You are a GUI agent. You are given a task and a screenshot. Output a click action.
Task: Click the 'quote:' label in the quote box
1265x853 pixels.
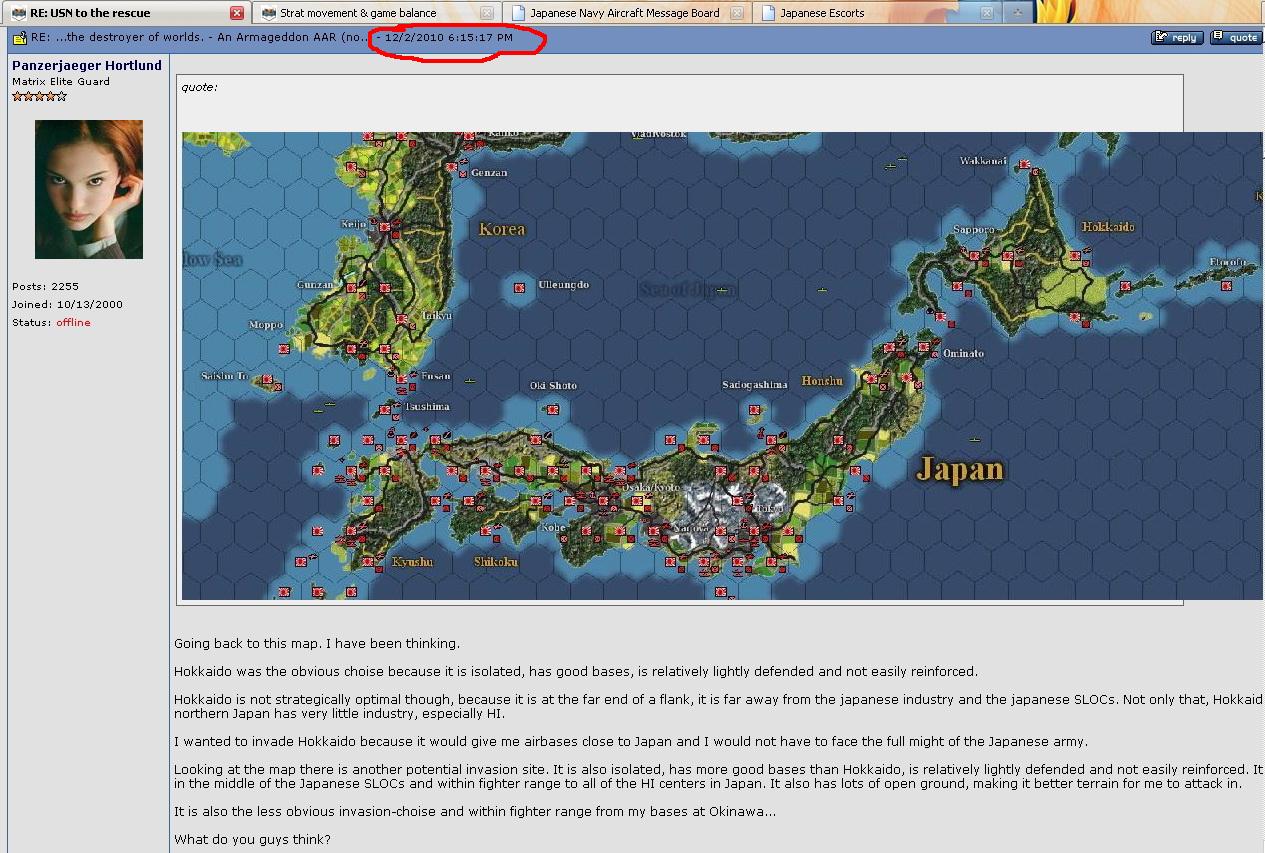(x=200, y=87)
